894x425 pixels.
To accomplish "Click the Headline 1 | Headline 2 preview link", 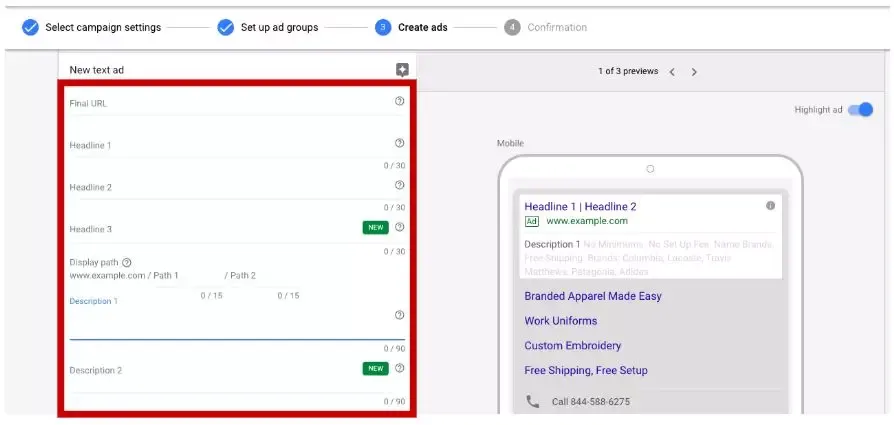I will tap(580, 207).
